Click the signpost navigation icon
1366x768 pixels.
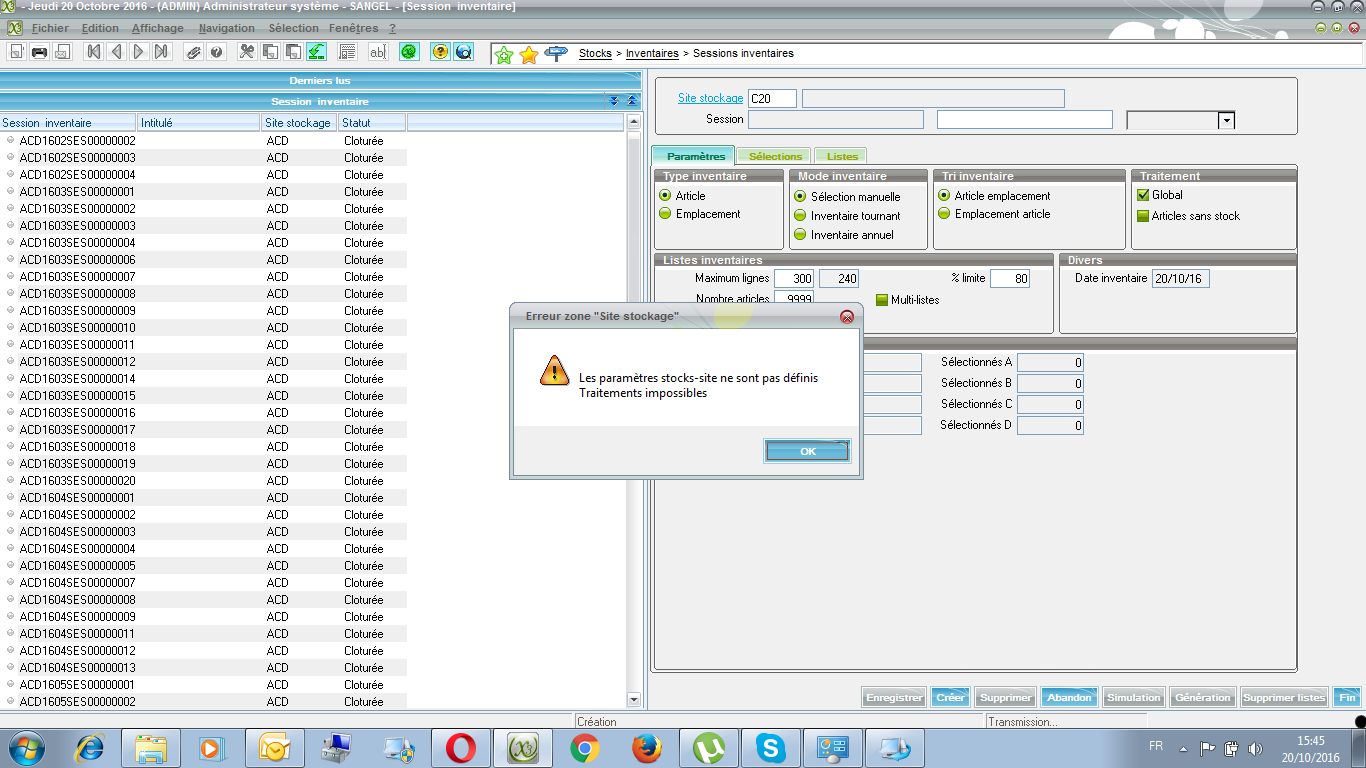[x=556, y=53]
